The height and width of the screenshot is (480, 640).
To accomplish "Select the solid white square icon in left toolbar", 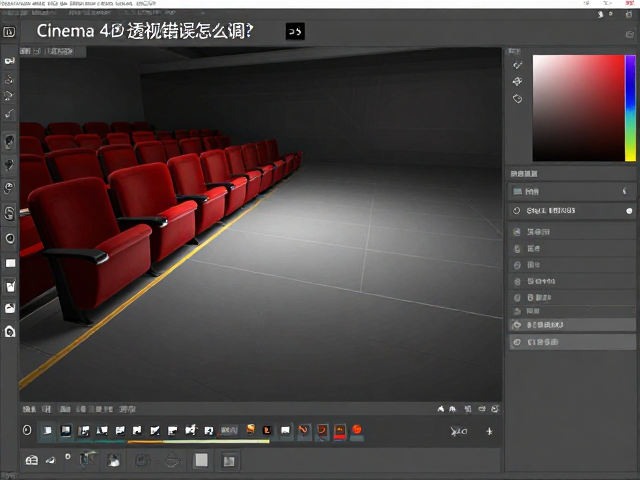I will [10, 263].
